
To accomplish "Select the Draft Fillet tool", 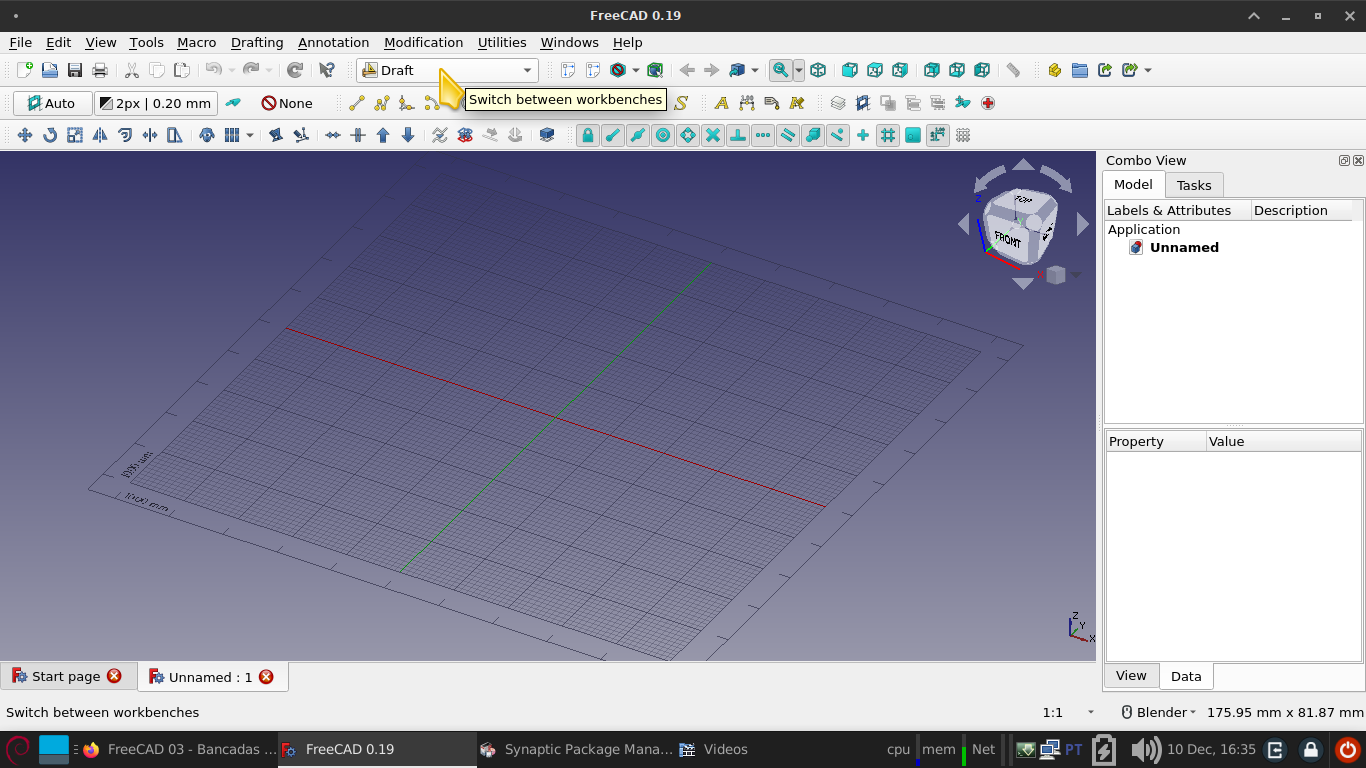I will pos(407,103).
